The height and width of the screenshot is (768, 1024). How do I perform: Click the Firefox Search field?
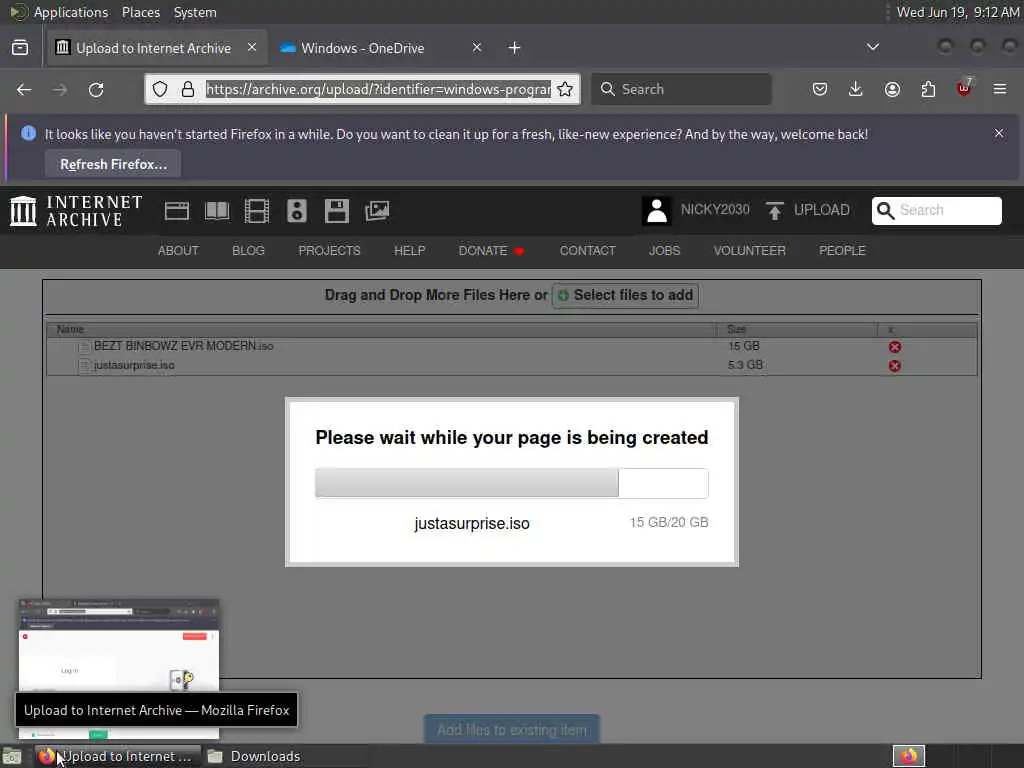tap(681, 89)
